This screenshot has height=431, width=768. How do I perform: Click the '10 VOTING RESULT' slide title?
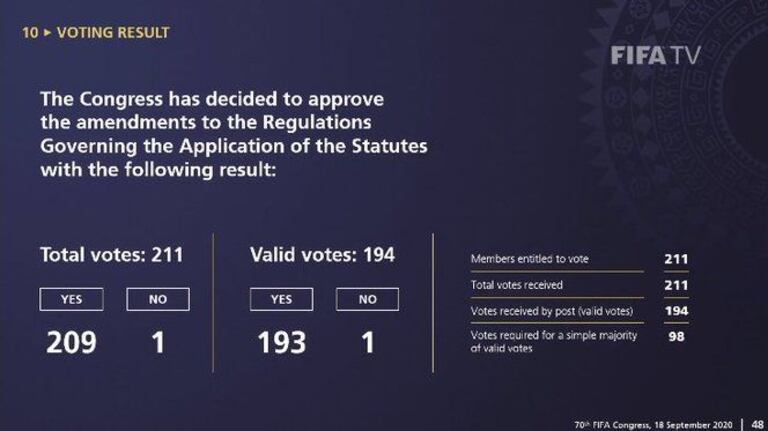click(96, 33)
